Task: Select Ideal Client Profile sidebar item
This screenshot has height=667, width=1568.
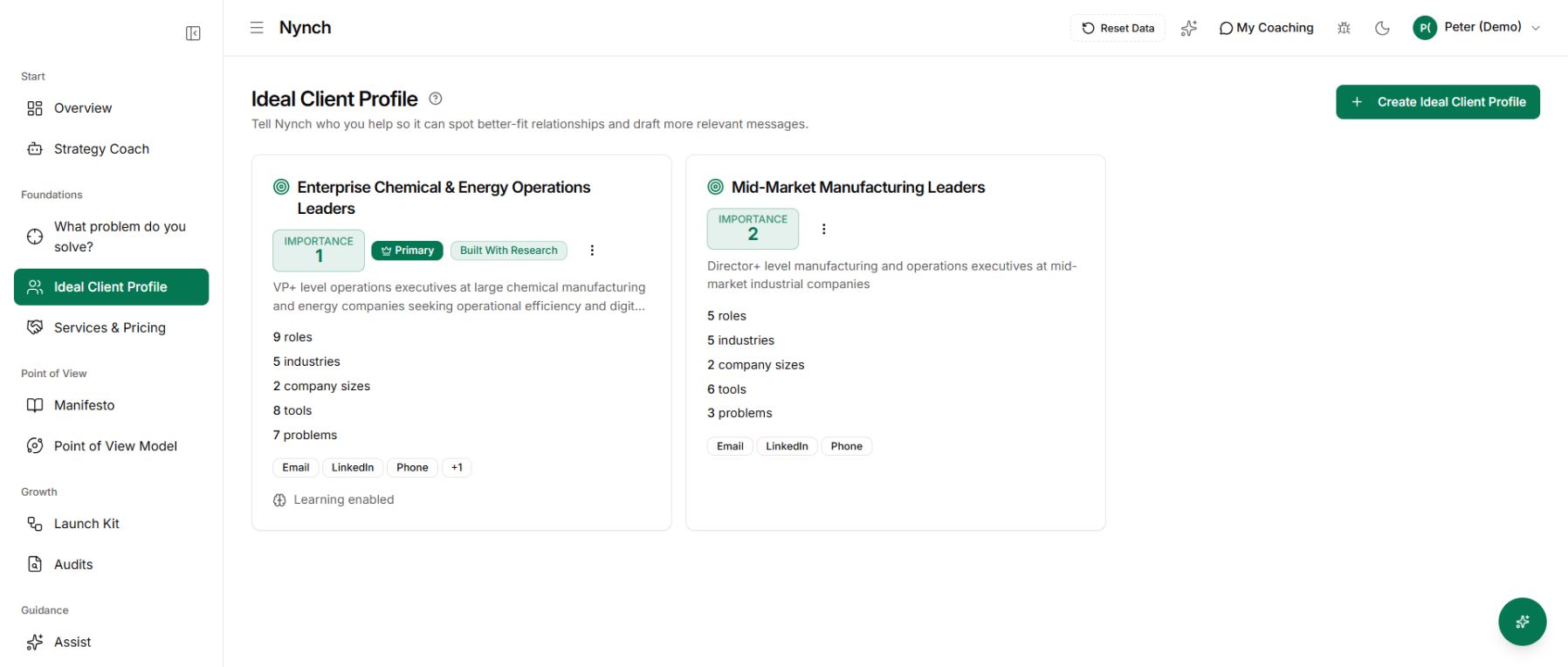Action: (x=111, y=287)
